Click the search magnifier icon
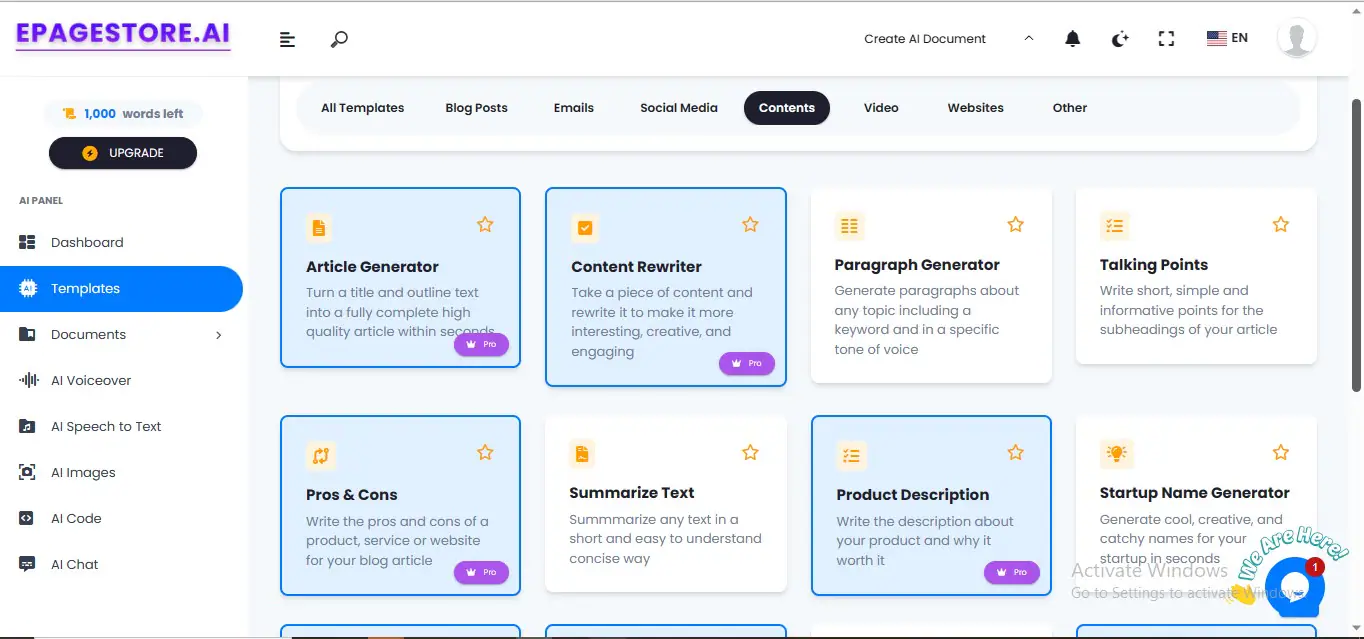Image resolution: width=1364 pixels, height=639 pixels. (339, 39)
